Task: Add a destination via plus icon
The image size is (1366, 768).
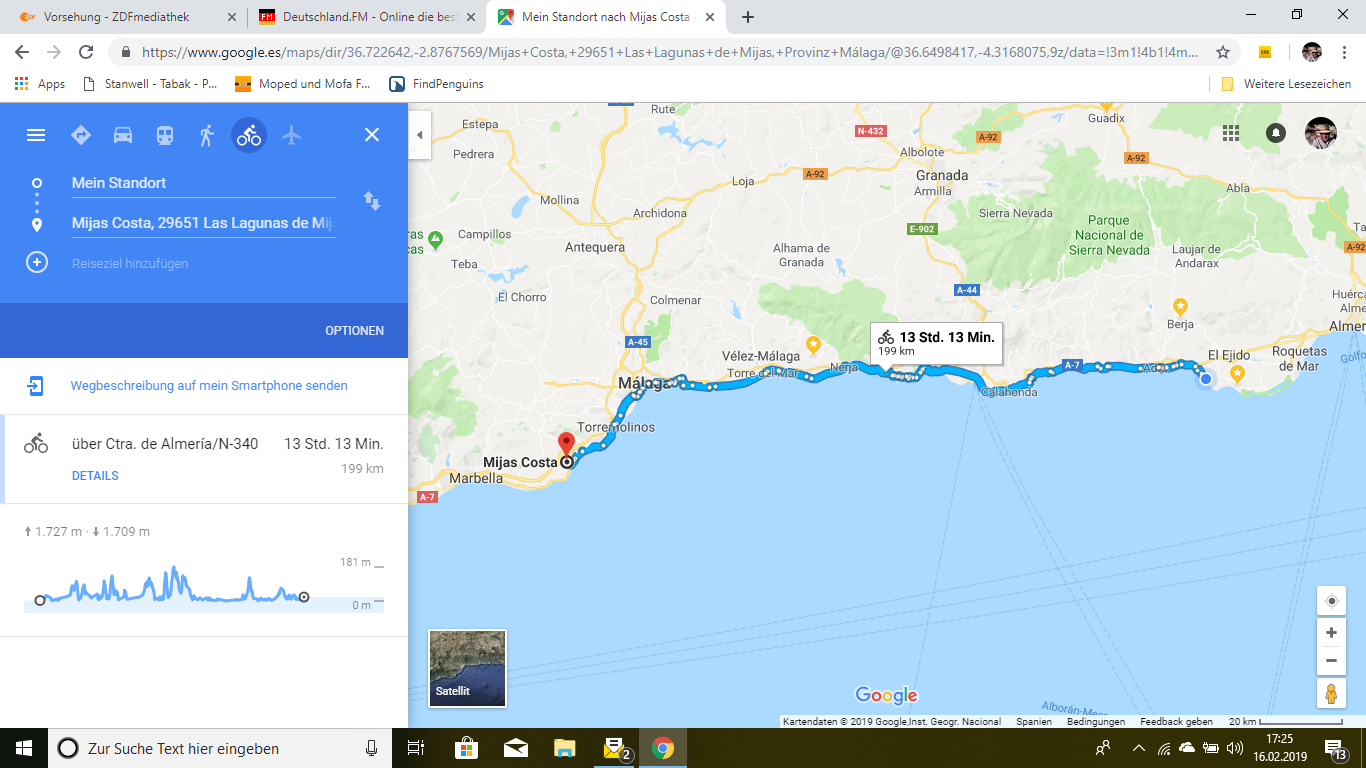Action: click(x=37, y=263)
